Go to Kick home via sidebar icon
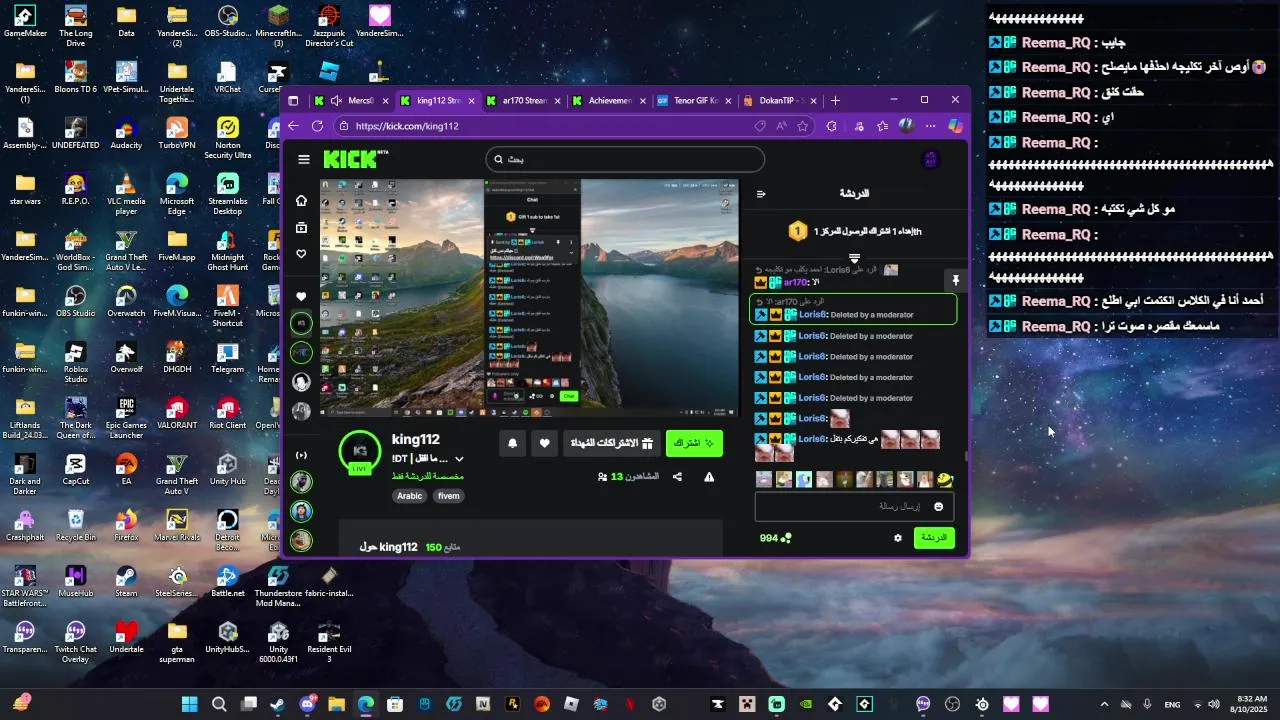Screen dimensions: 1280x720 [301, 200]
